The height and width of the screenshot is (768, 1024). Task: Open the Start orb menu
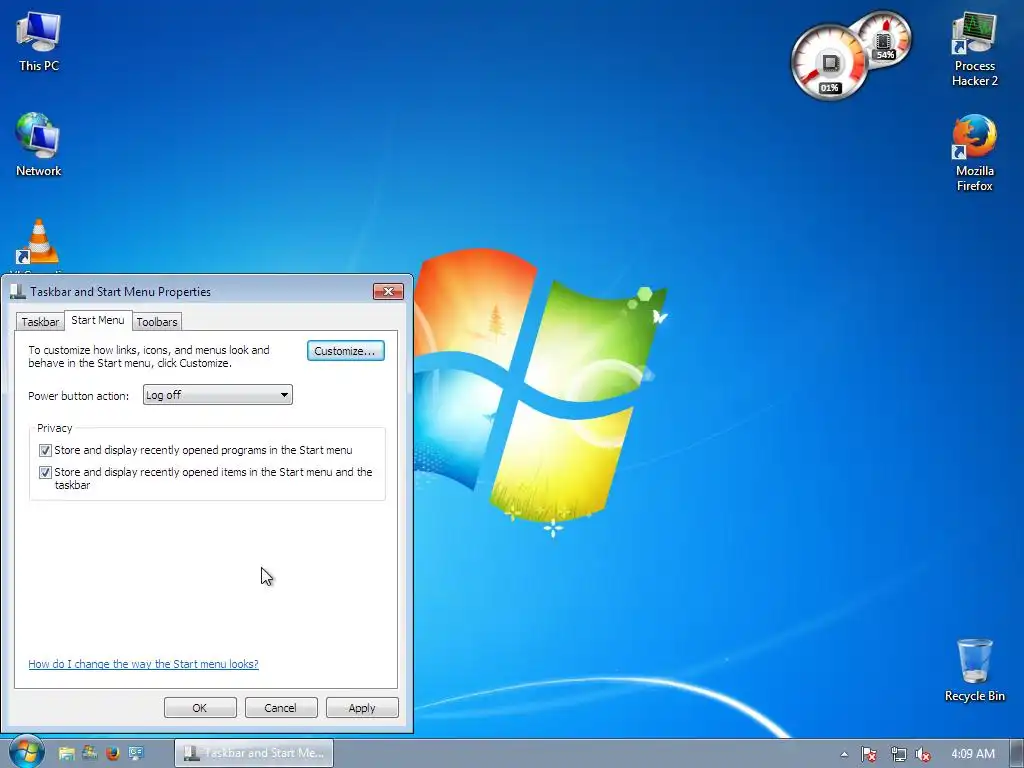coord(26,752)
